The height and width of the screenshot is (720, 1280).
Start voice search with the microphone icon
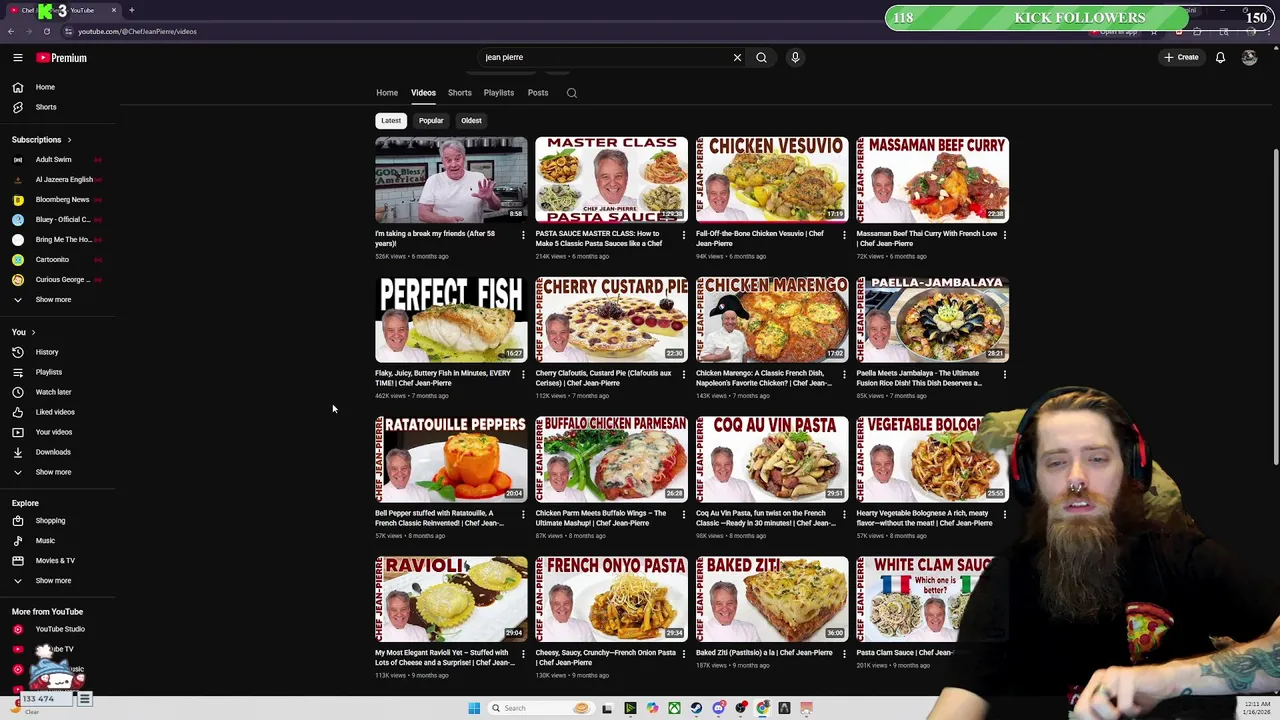coord(795,57)
